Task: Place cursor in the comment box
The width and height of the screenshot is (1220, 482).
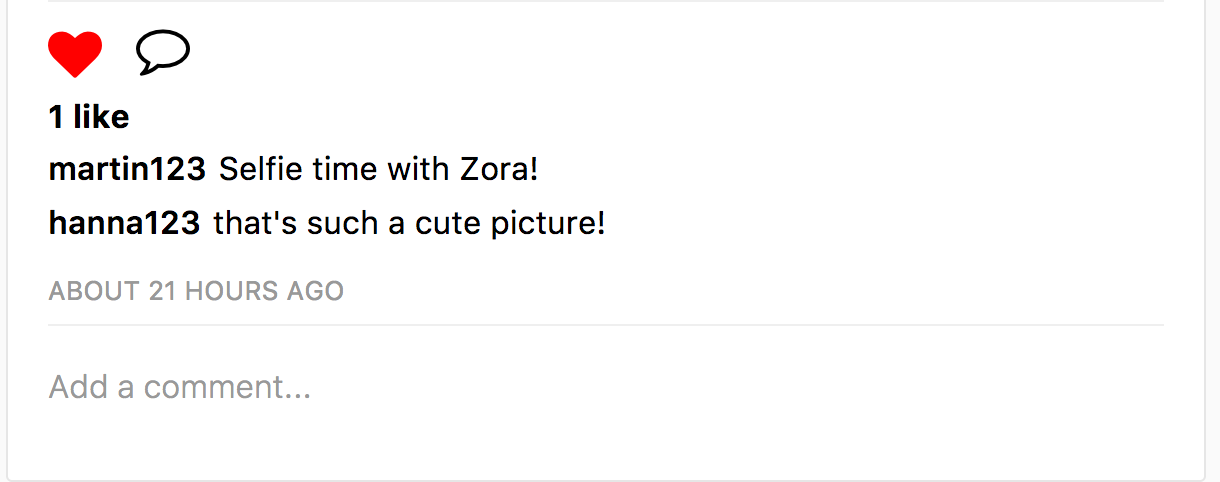Action: (x=606, y=387)
